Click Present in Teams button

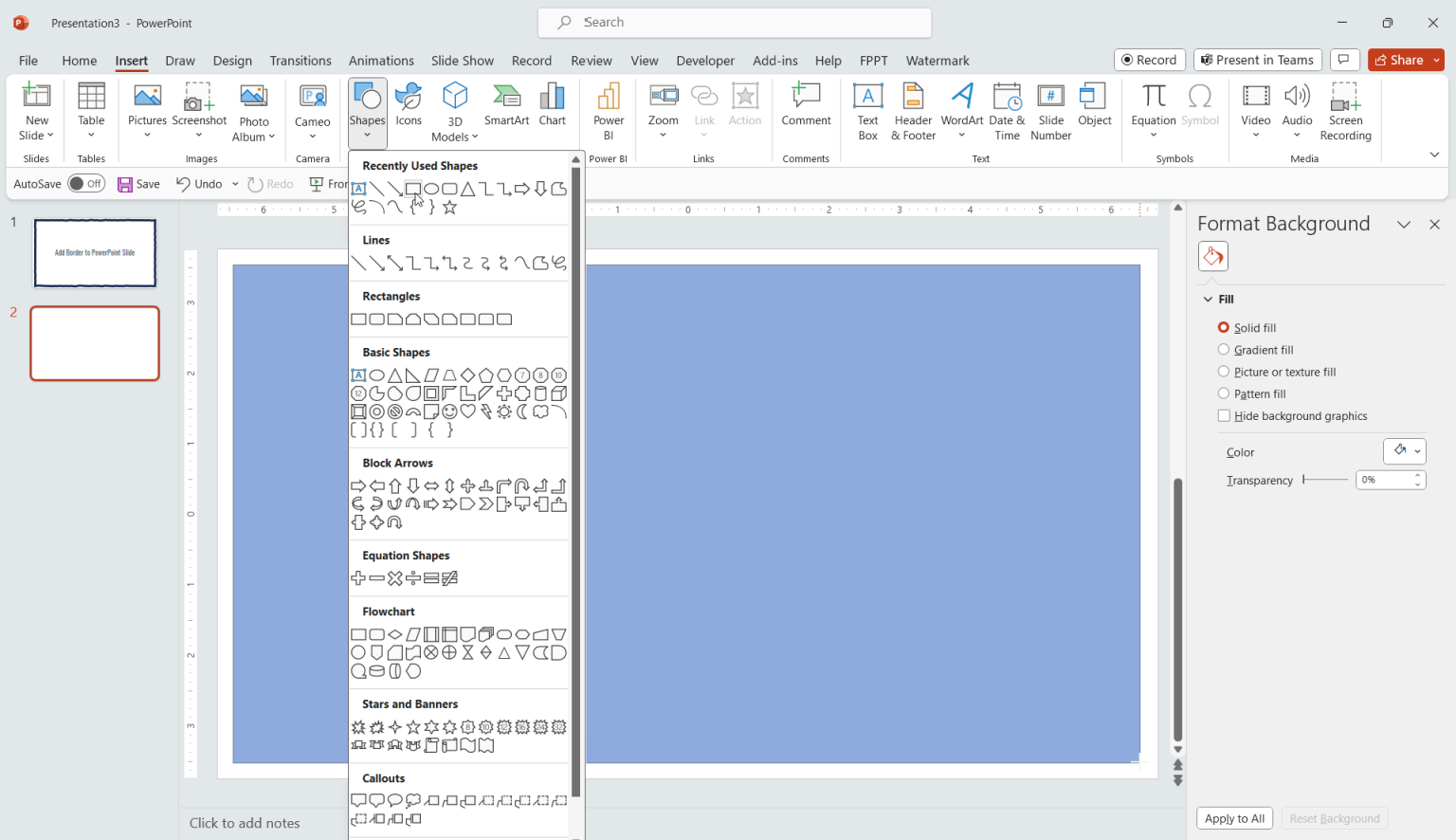(1257, 60)
